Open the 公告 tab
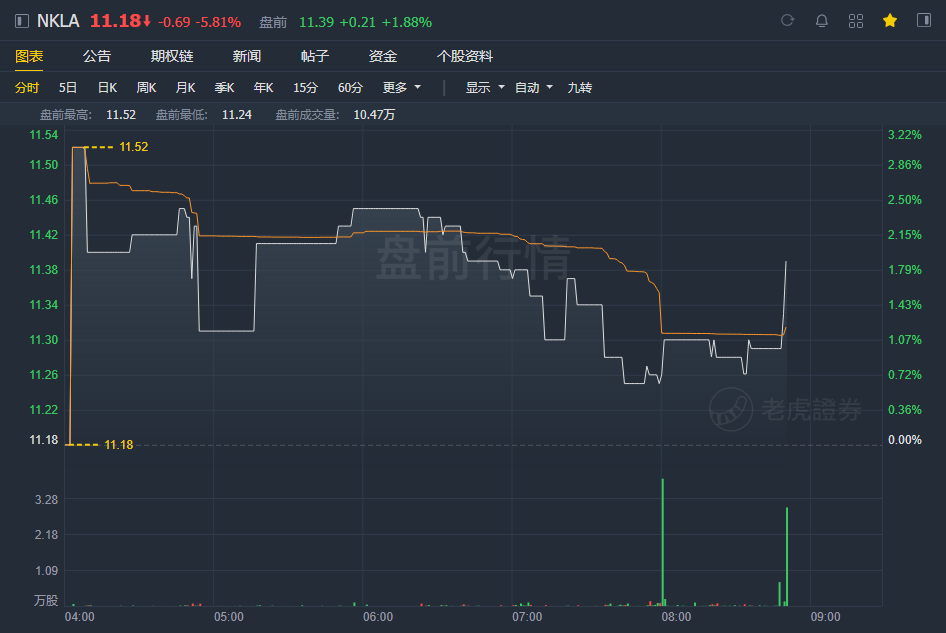This screenshot has height=633, width=946. (97, 57)
